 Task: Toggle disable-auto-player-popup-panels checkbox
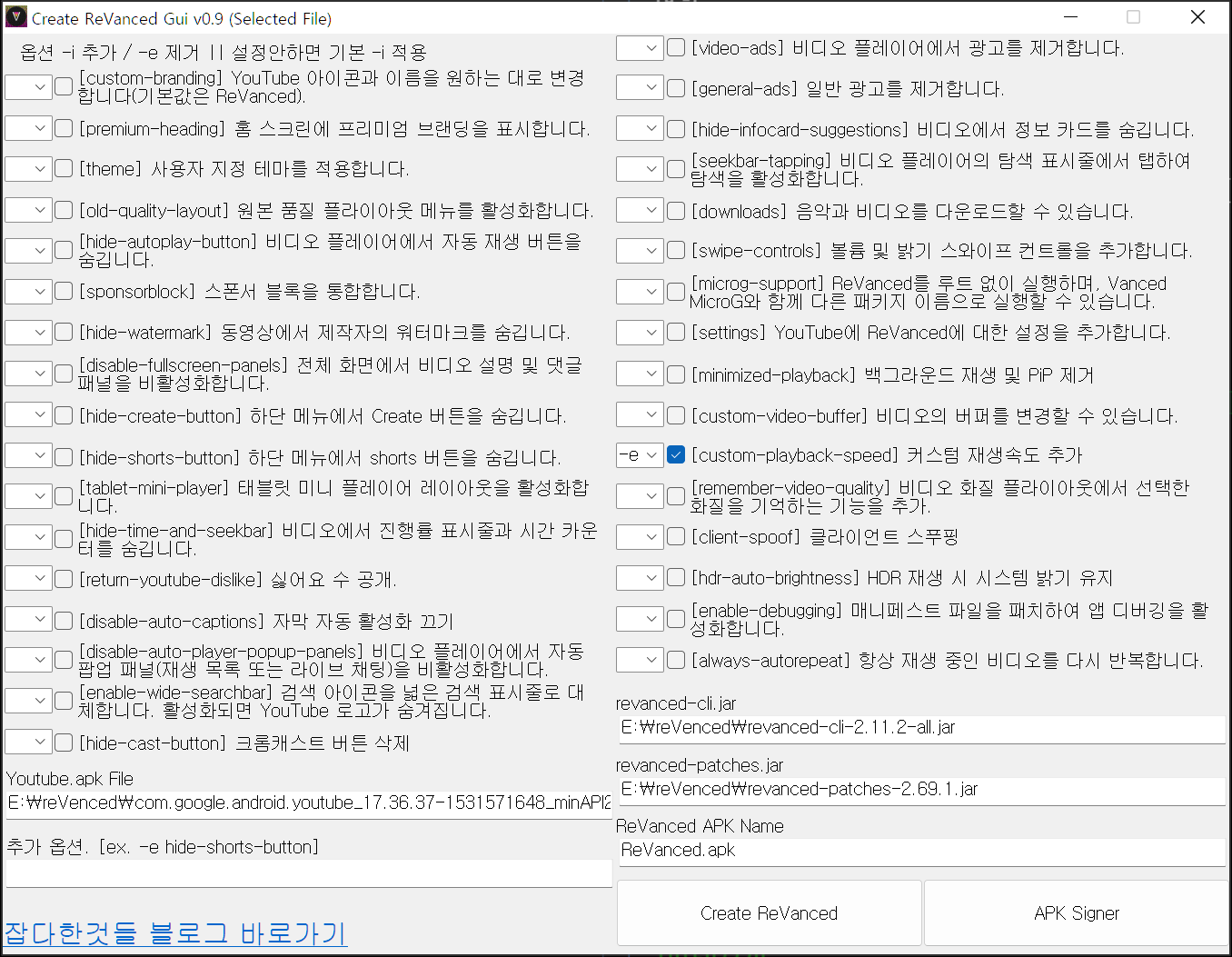64,660
